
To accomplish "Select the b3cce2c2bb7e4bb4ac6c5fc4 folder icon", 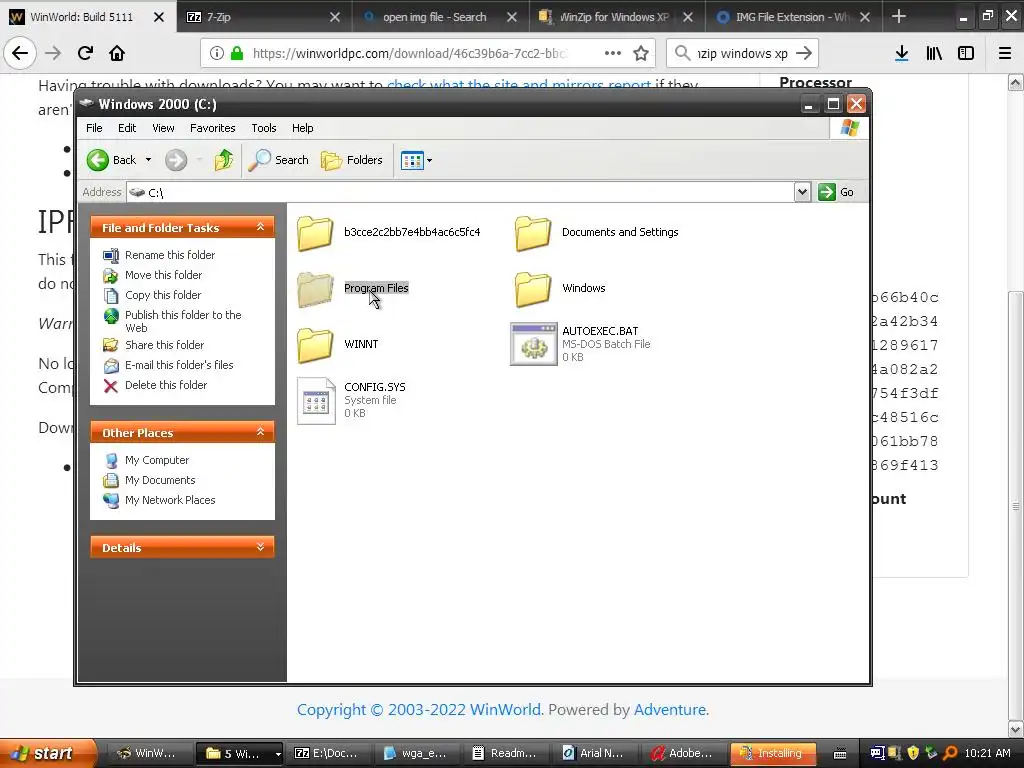I will [x=315, y=233].
